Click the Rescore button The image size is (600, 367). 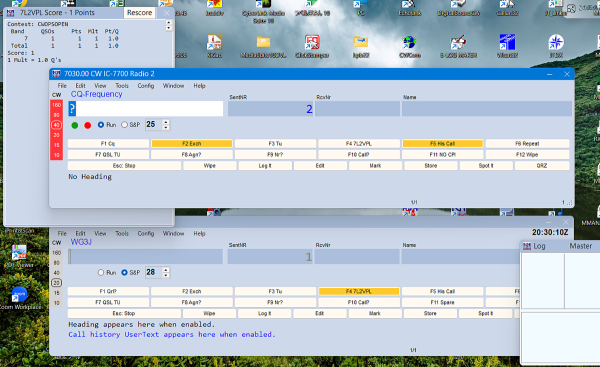(x=139, y=13)
